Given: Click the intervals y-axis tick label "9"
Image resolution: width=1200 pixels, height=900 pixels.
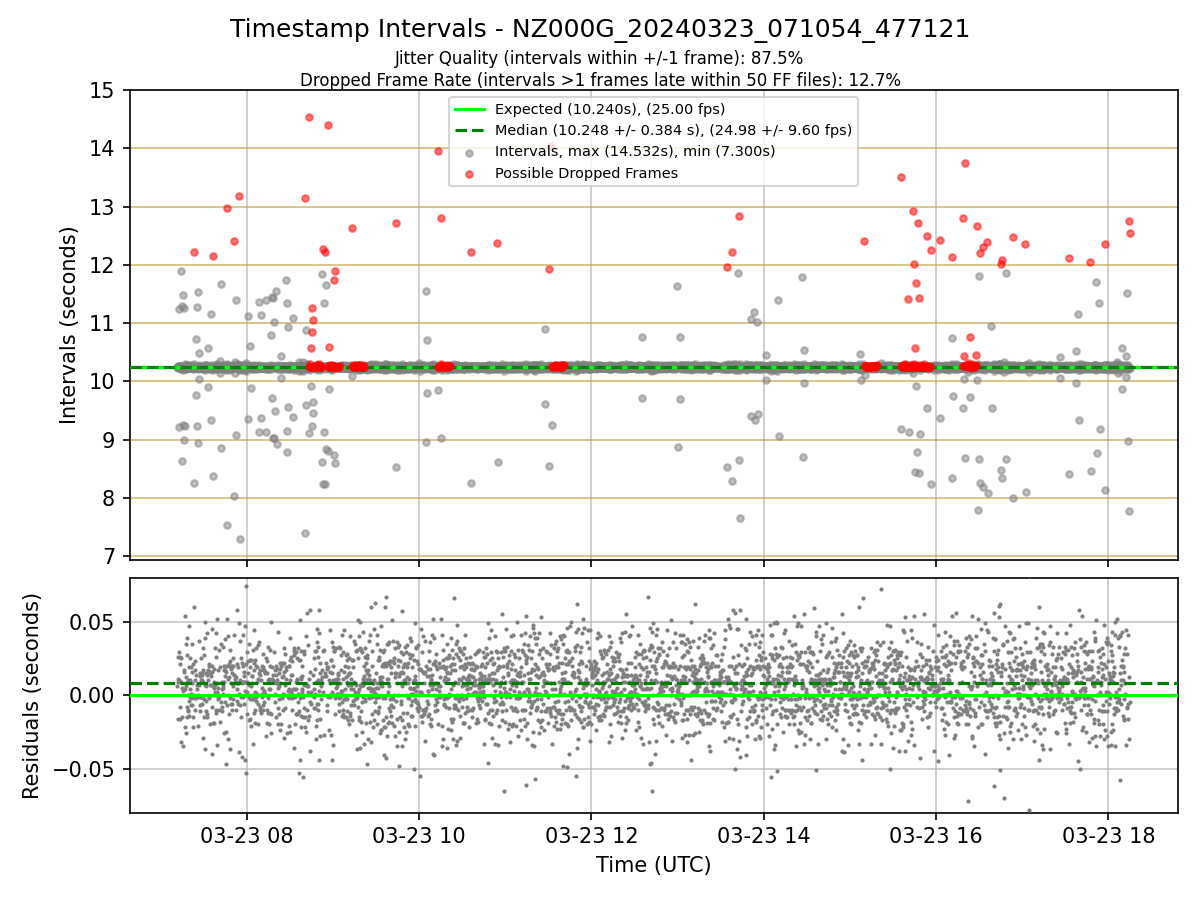Looking at the screenshot, I should tap(110, 440).
